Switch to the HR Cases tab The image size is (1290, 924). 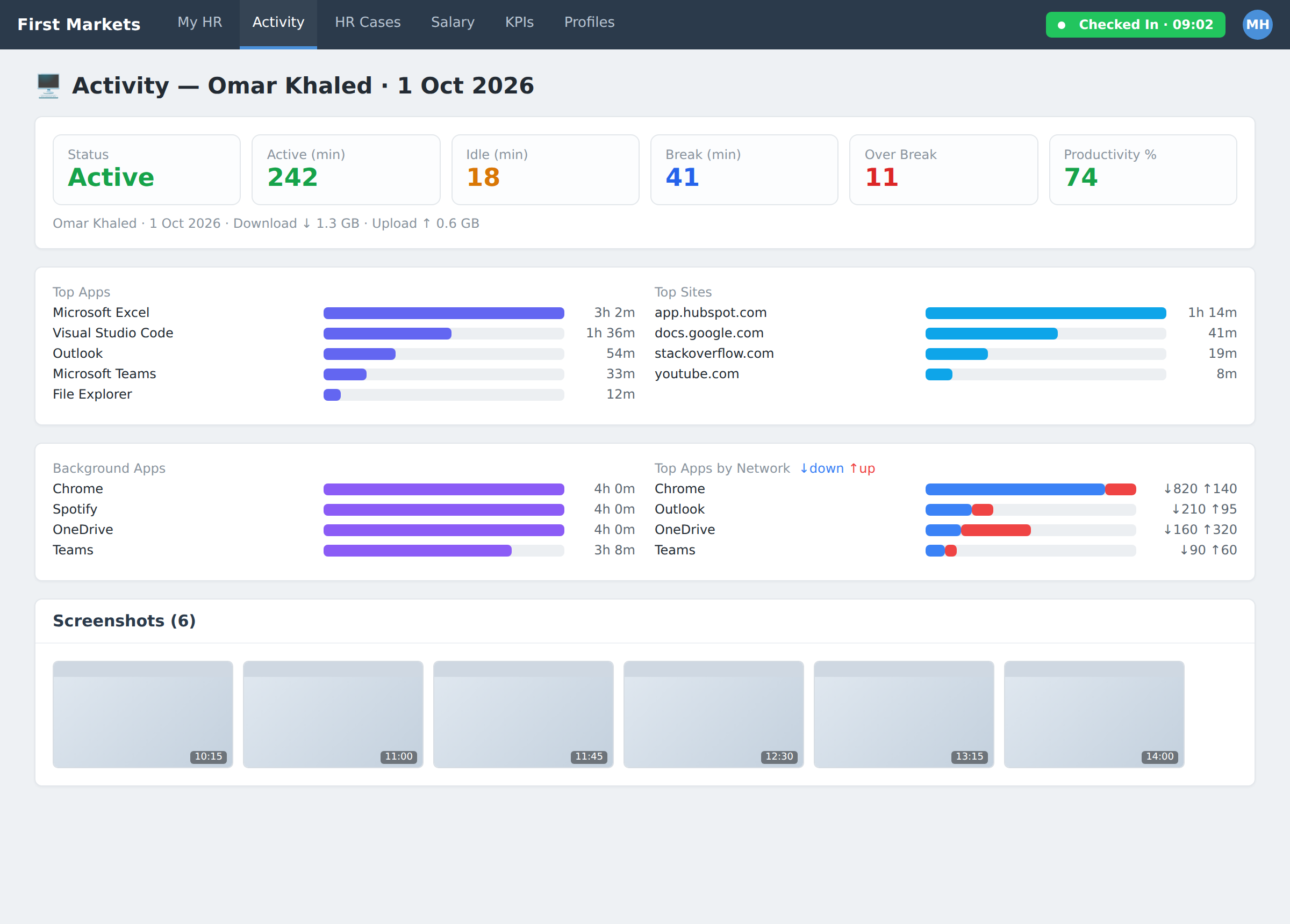(368, 23)
